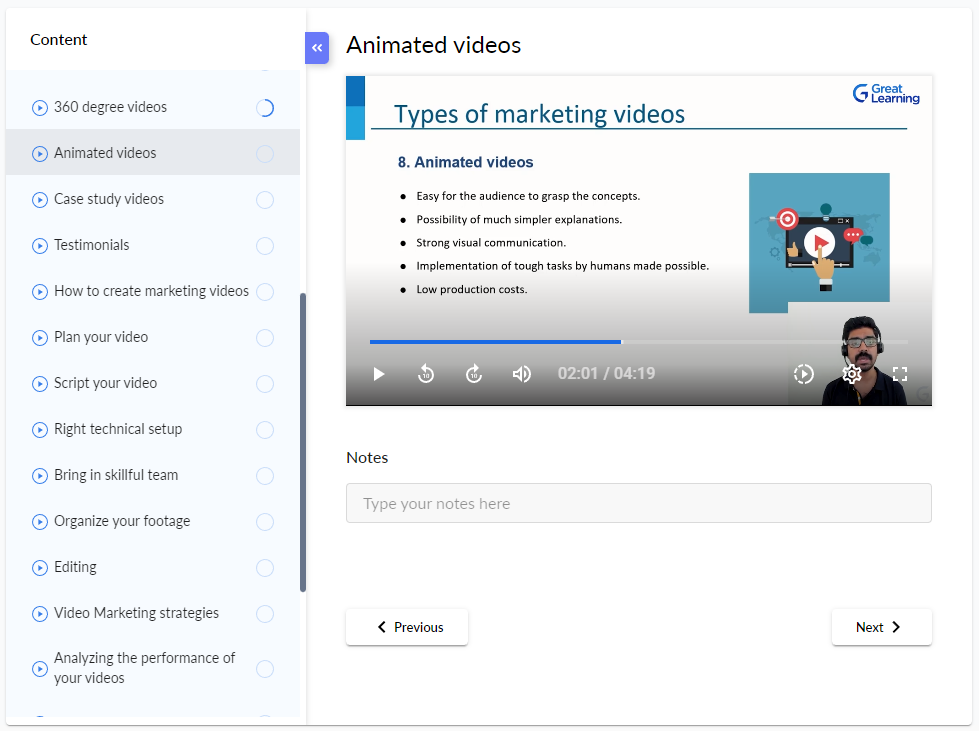Viewport: 979px width, 731px height.
Task: Play the Animated videos lecture
Action: (378, 374)
